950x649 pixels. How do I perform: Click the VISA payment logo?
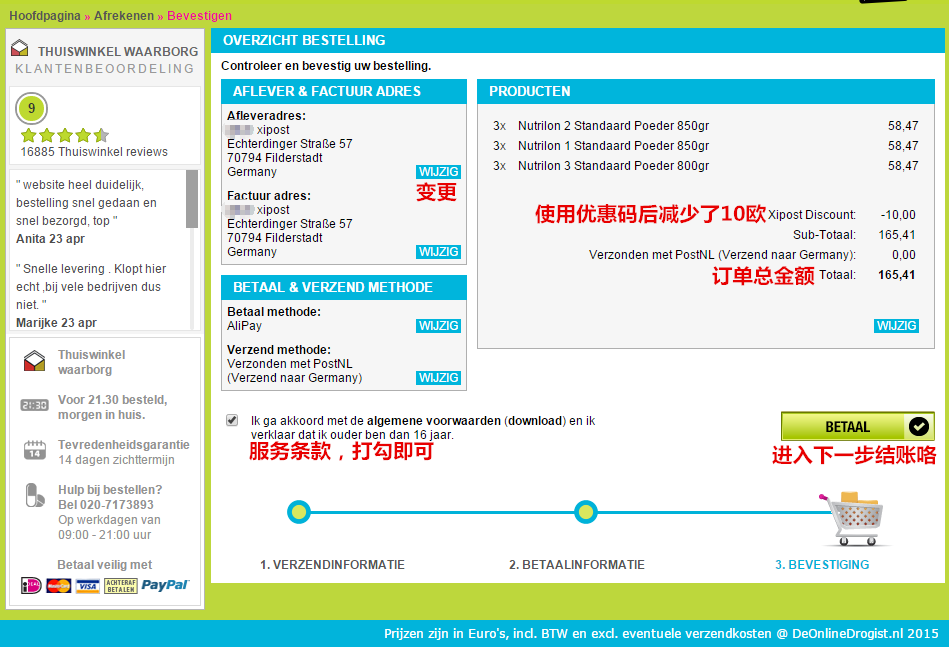pos(87,586)
